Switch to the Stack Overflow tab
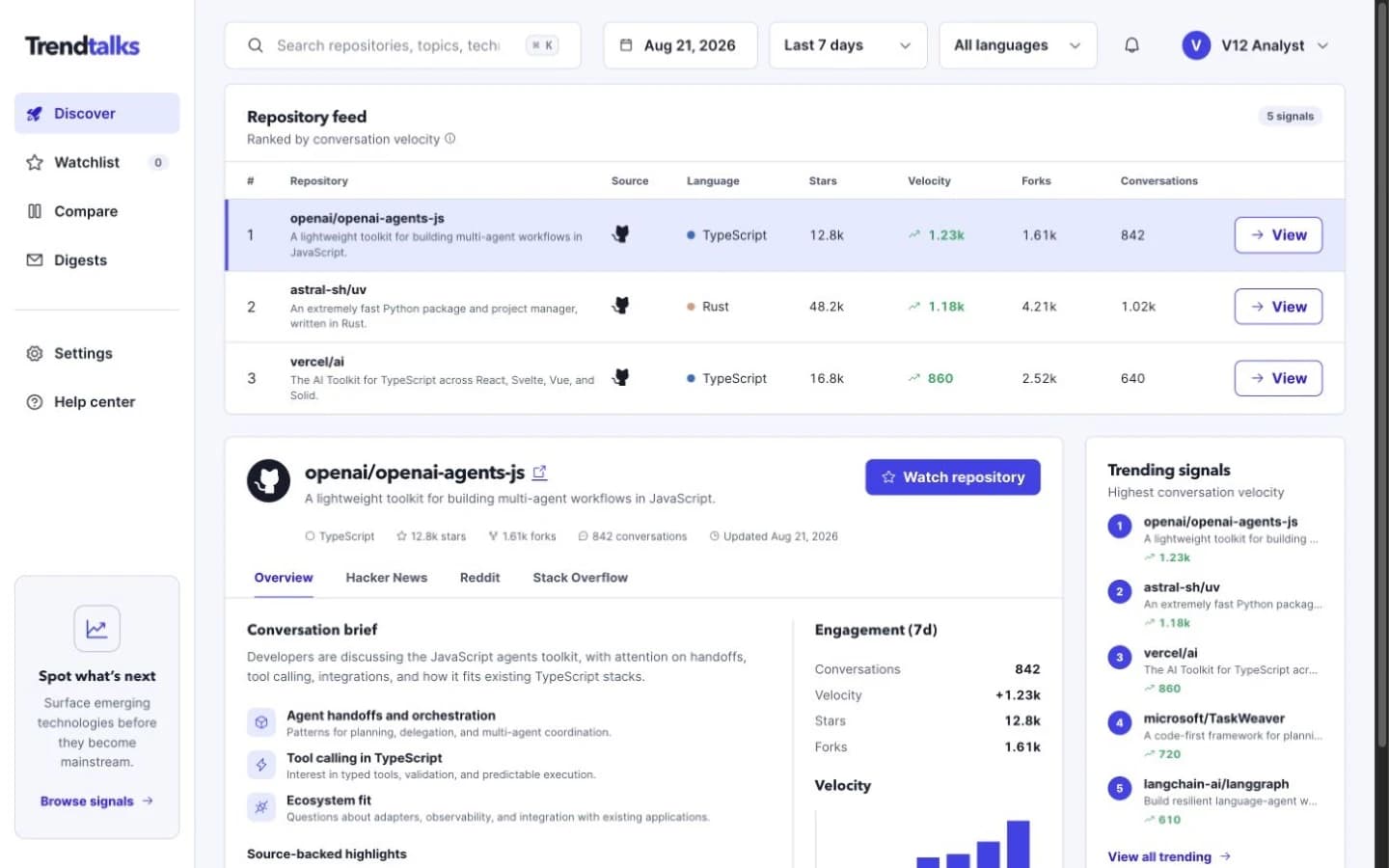Image resolution: width=1389 pixels, height=868 pixels. [x=580, y=578]
